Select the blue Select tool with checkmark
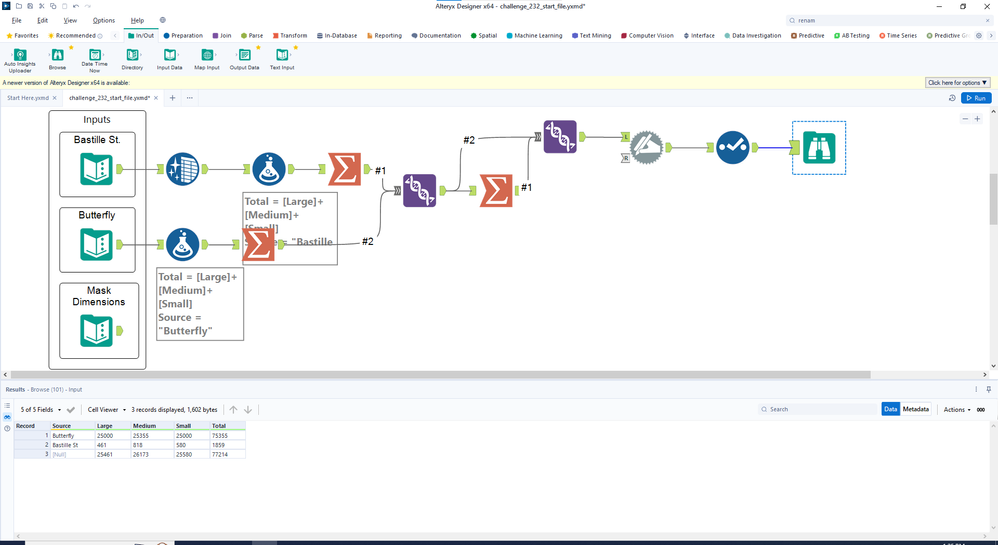The height and width of the screenshot is (545, 998). point(733,148)
